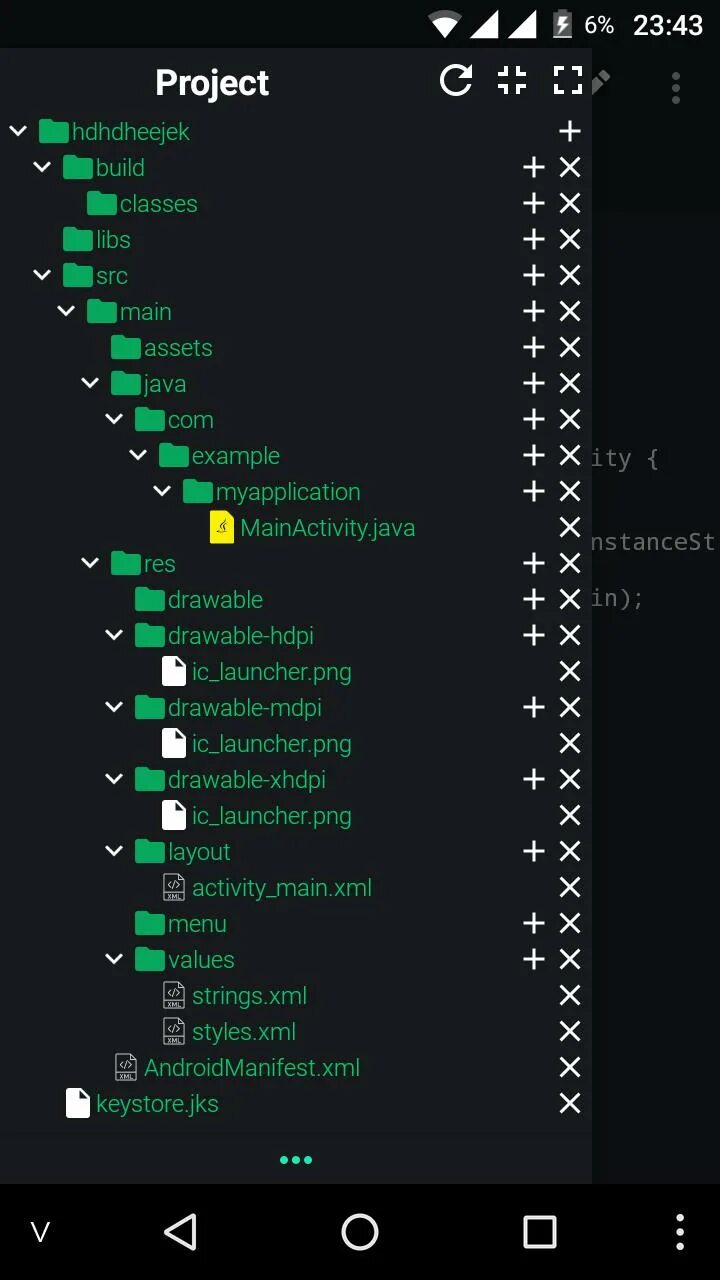Refresh the project tree
The height and width of the screenshot is (1280, 720).
pos(456,81)
